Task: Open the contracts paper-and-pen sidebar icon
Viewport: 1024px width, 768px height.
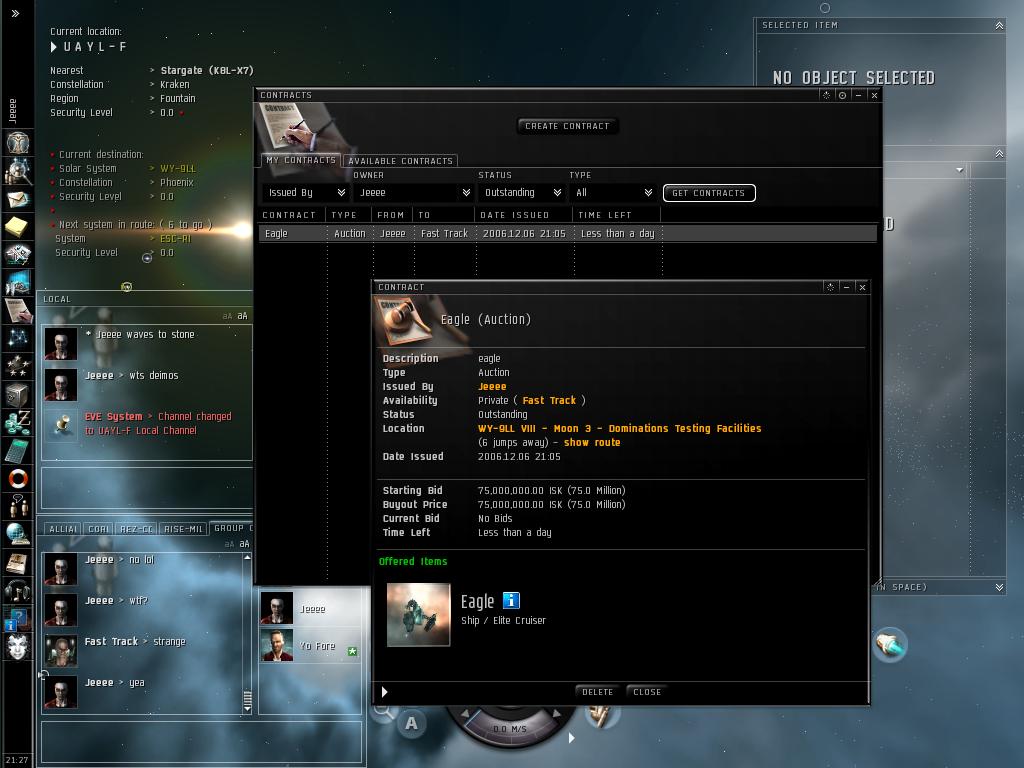Action: pos(18,310)
